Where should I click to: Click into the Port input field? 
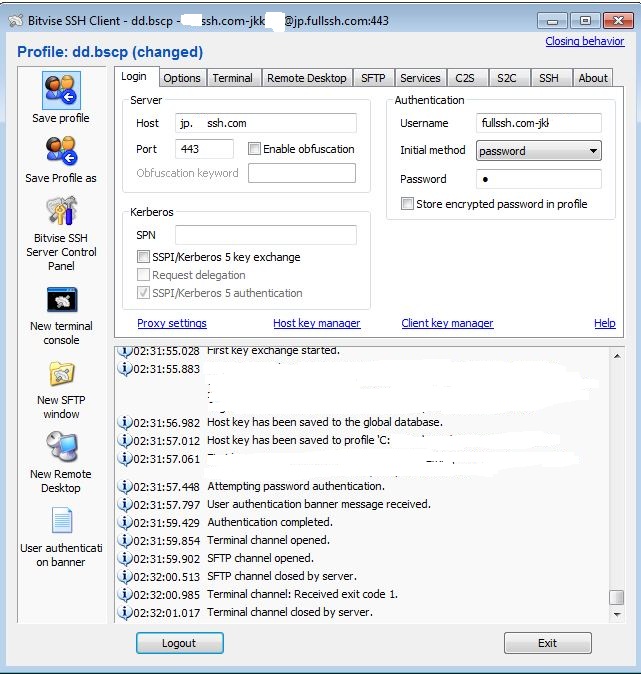click(204, 149)
